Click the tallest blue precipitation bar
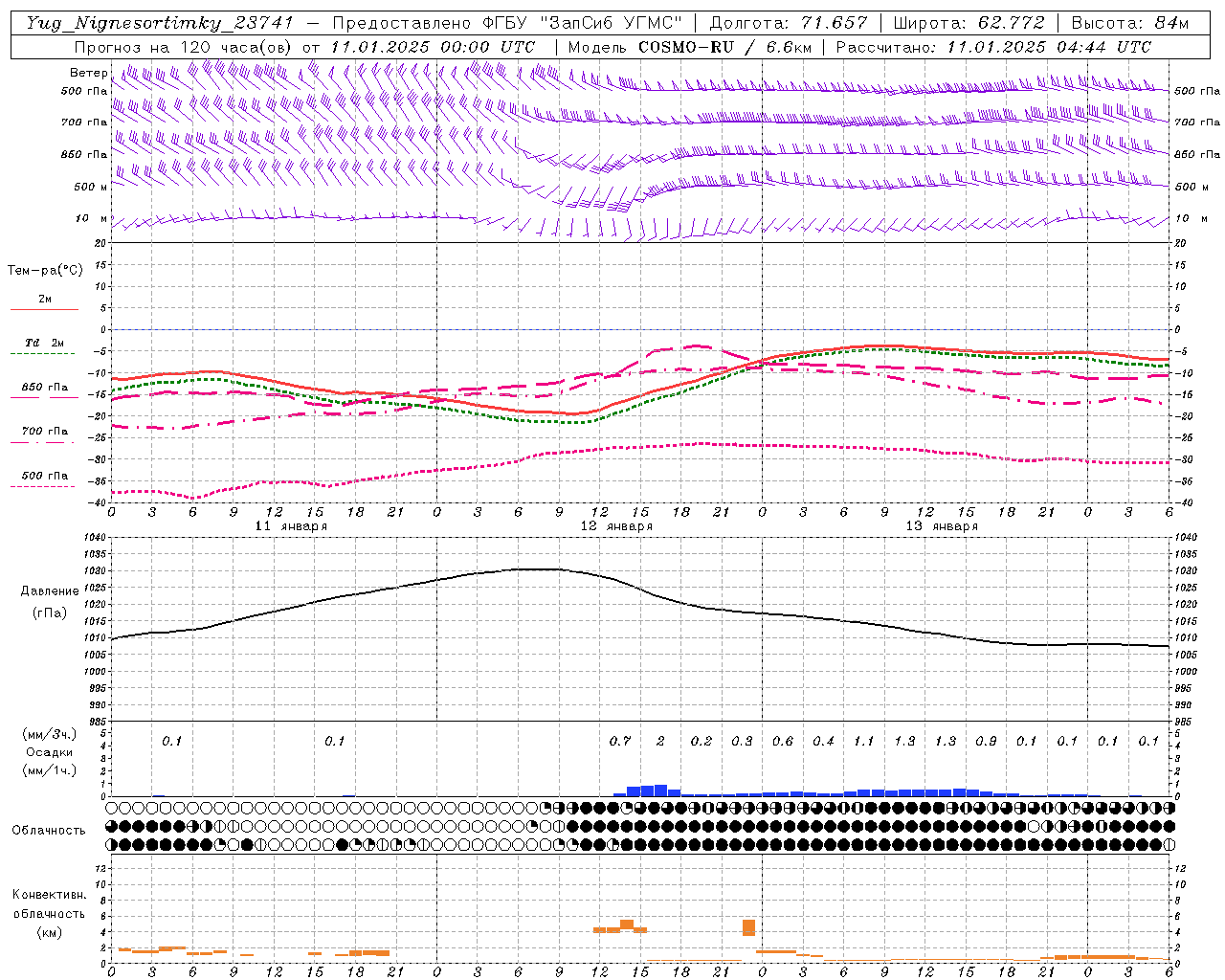Screen dimensions: 1225x980 (660, 791)
